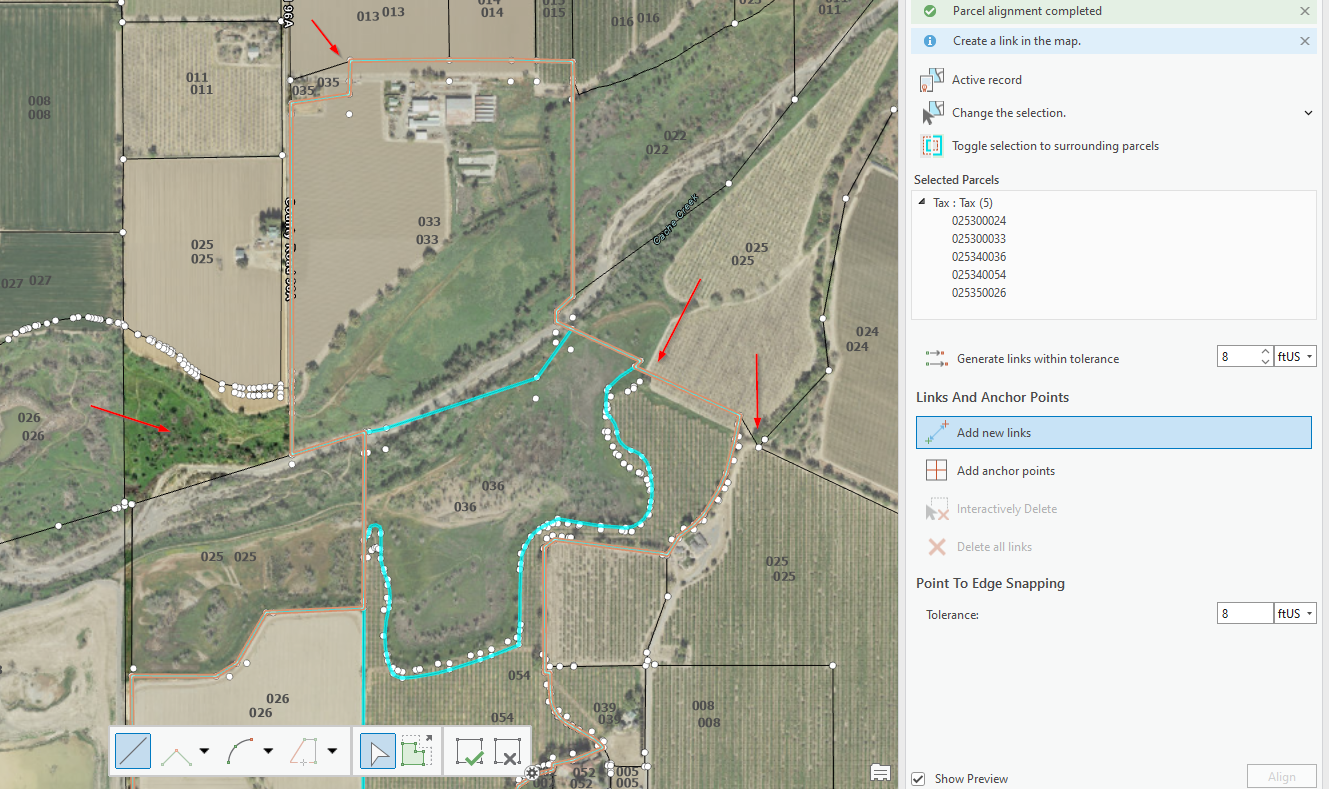The image size is (1329, 789).
Task: Expand the Change the selection options
Action: click(x=1308, y=112)
